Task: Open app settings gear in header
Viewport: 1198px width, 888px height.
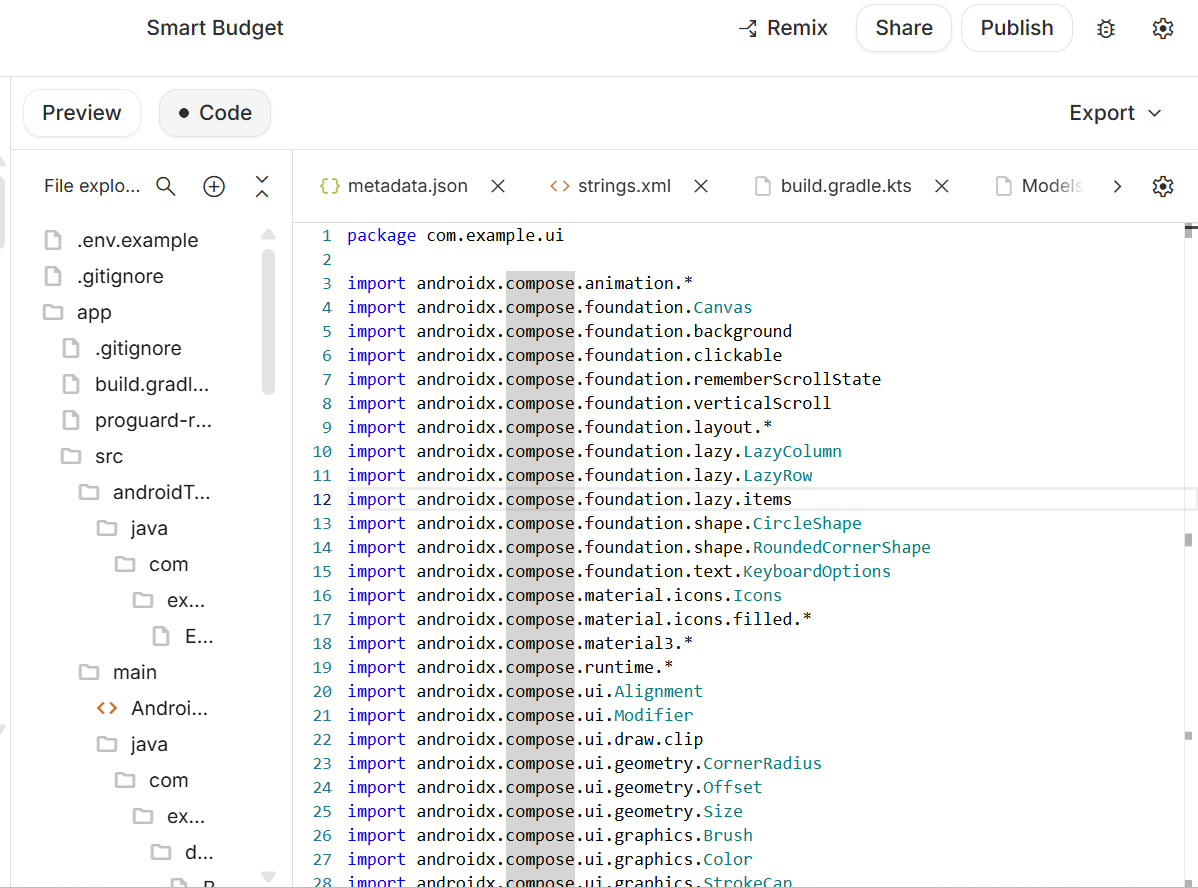Action: click(x=1163, y=29)
